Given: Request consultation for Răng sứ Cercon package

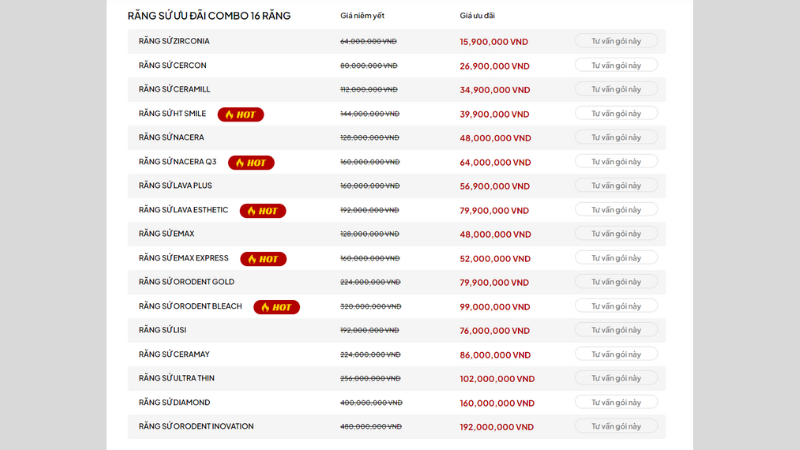Looking at the screenshot, I should coord(616,65).
